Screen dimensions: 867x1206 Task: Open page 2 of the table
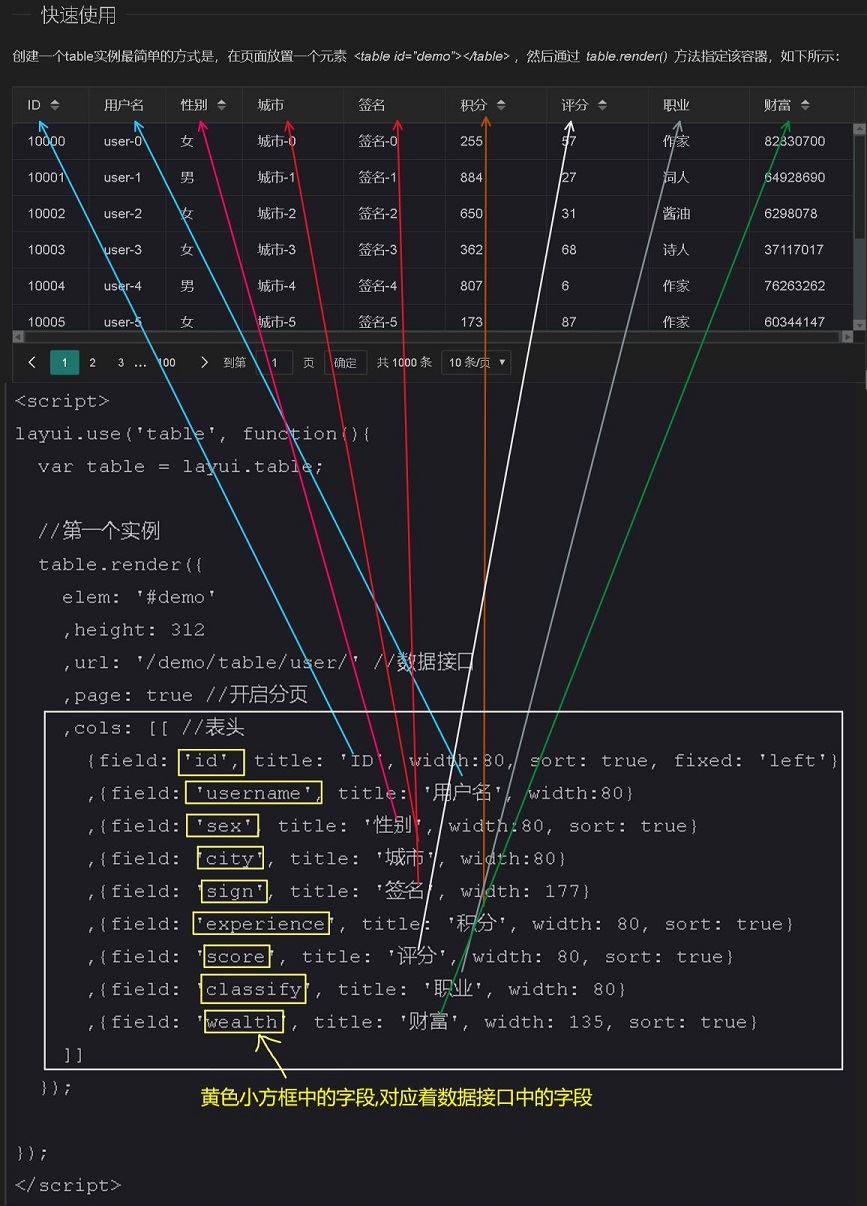(x=92, y=362)
